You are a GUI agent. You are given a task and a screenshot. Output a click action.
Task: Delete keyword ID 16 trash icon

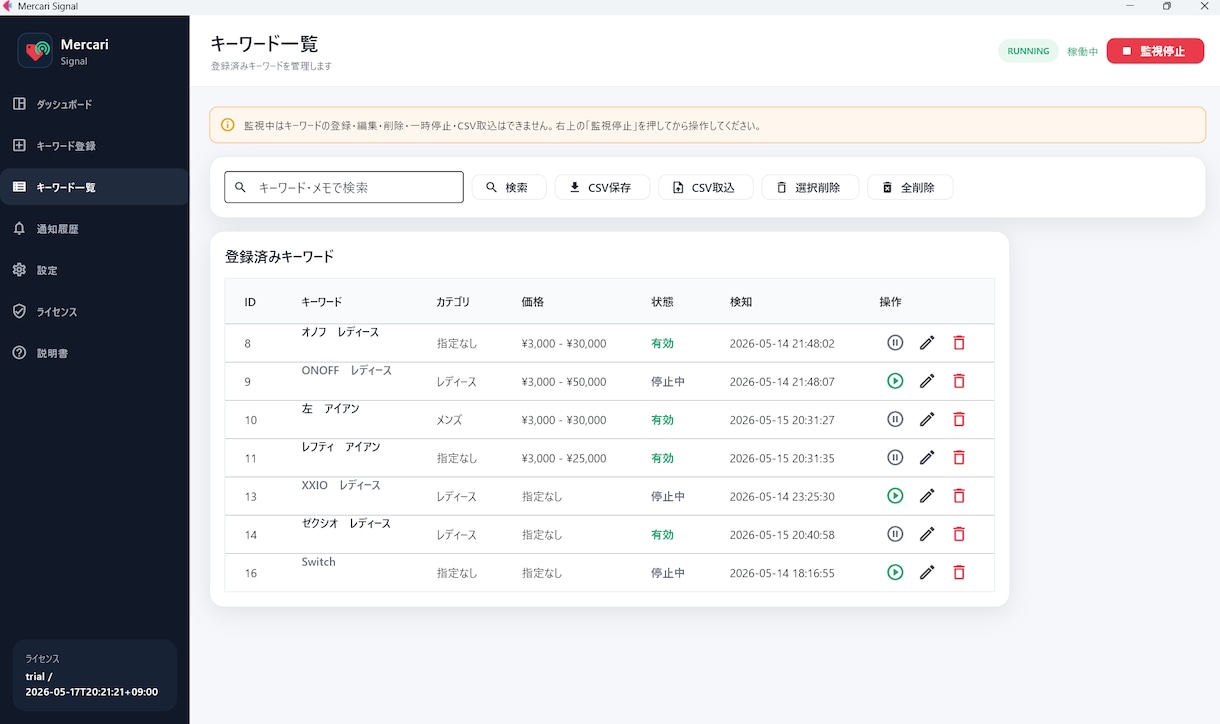(x=959, y=573)
